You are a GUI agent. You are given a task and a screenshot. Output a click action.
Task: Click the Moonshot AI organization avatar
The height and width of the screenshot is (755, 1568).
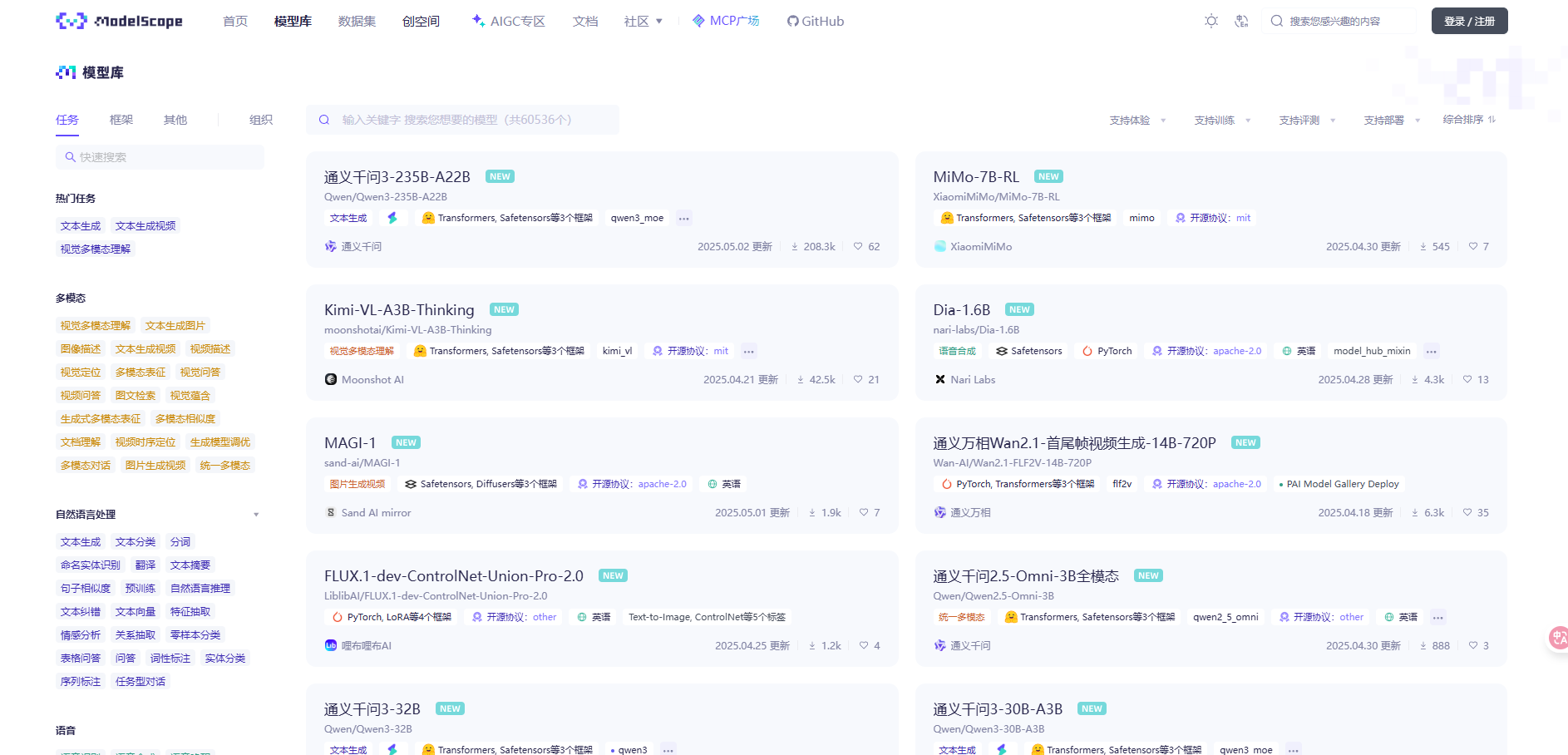(330, 379)
